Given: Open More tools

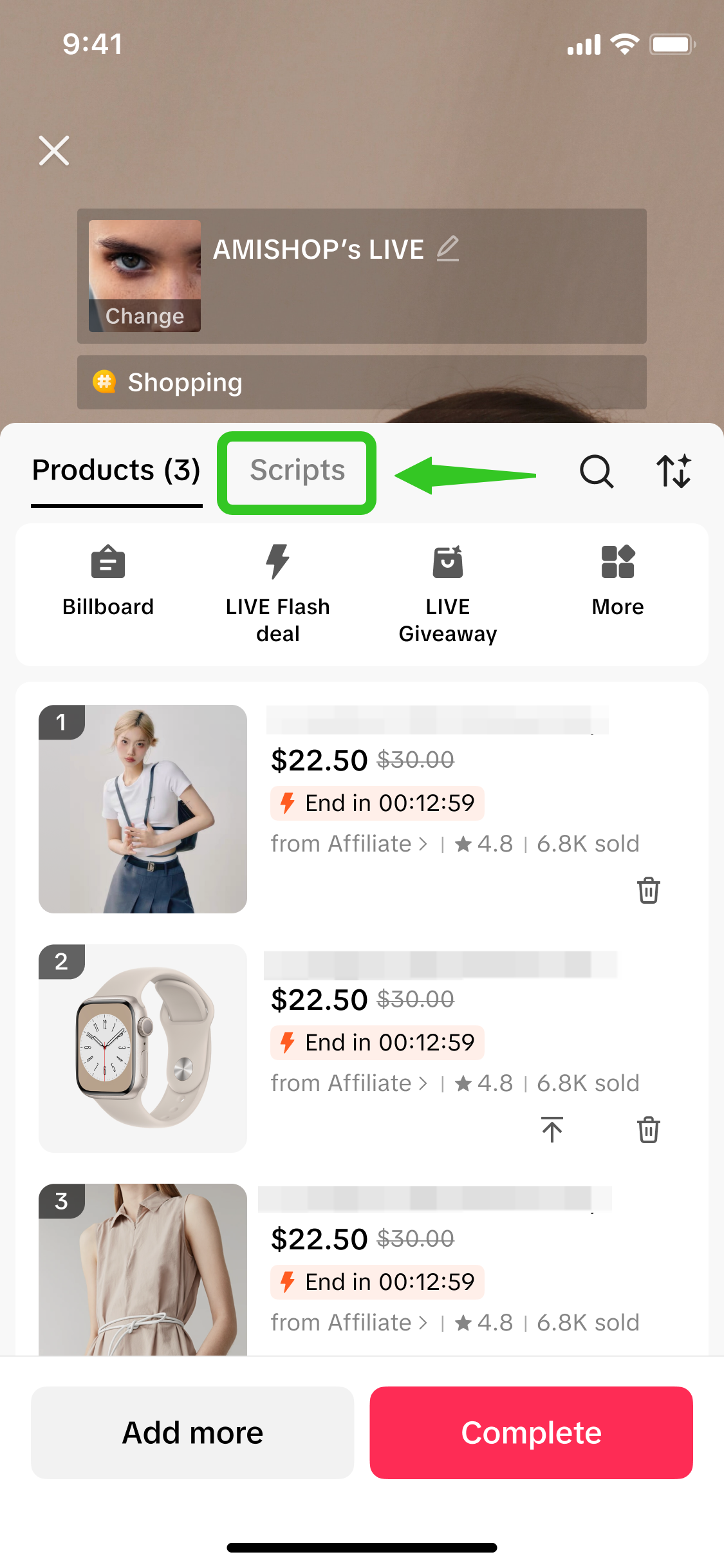Looking at the screenshot, I should pos(618,579).
